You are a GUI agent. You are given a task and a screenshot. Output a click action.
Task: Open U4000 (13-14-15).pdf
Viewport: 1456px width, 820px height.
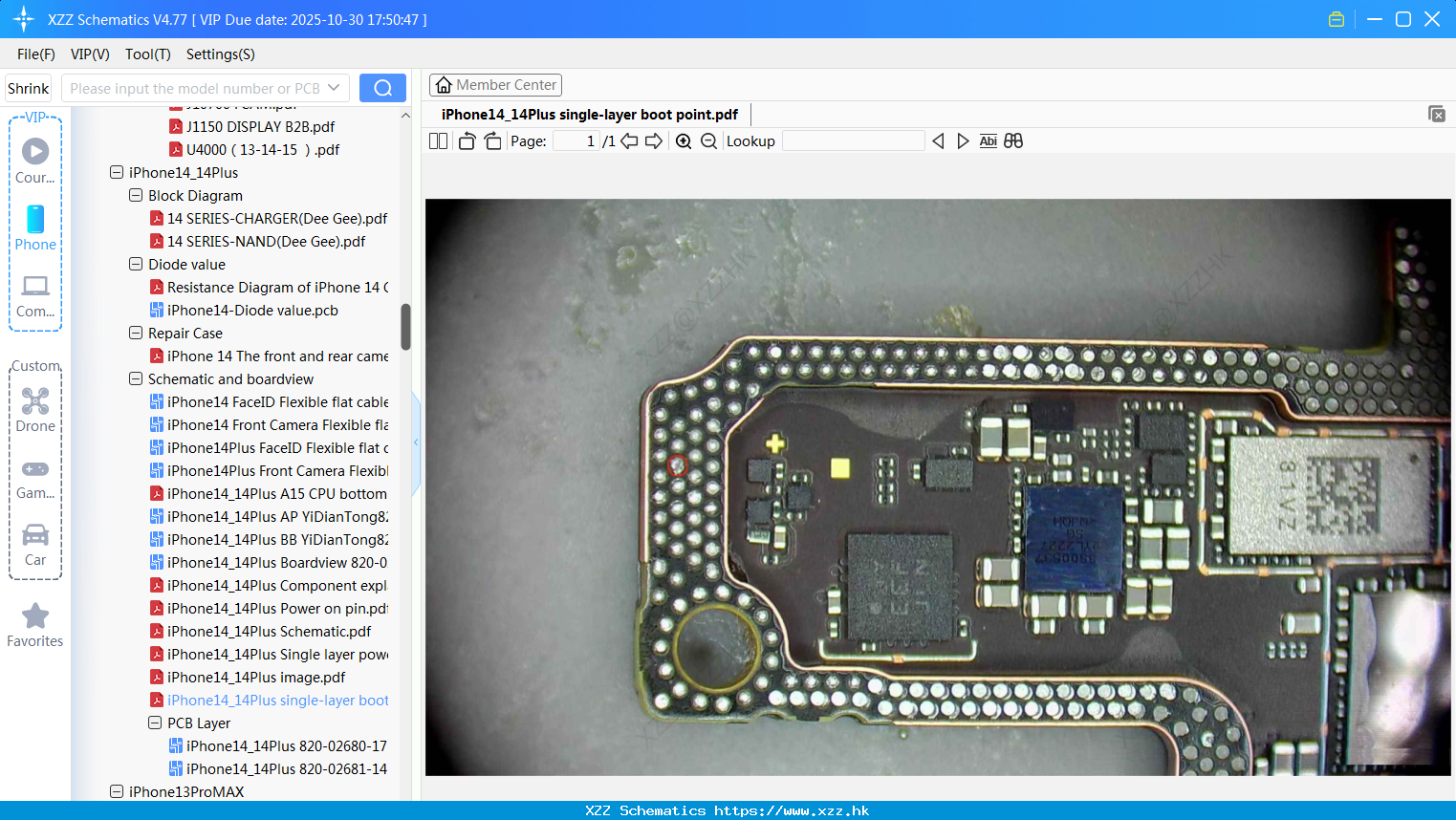pyautogui.click(x=254, y=150)
